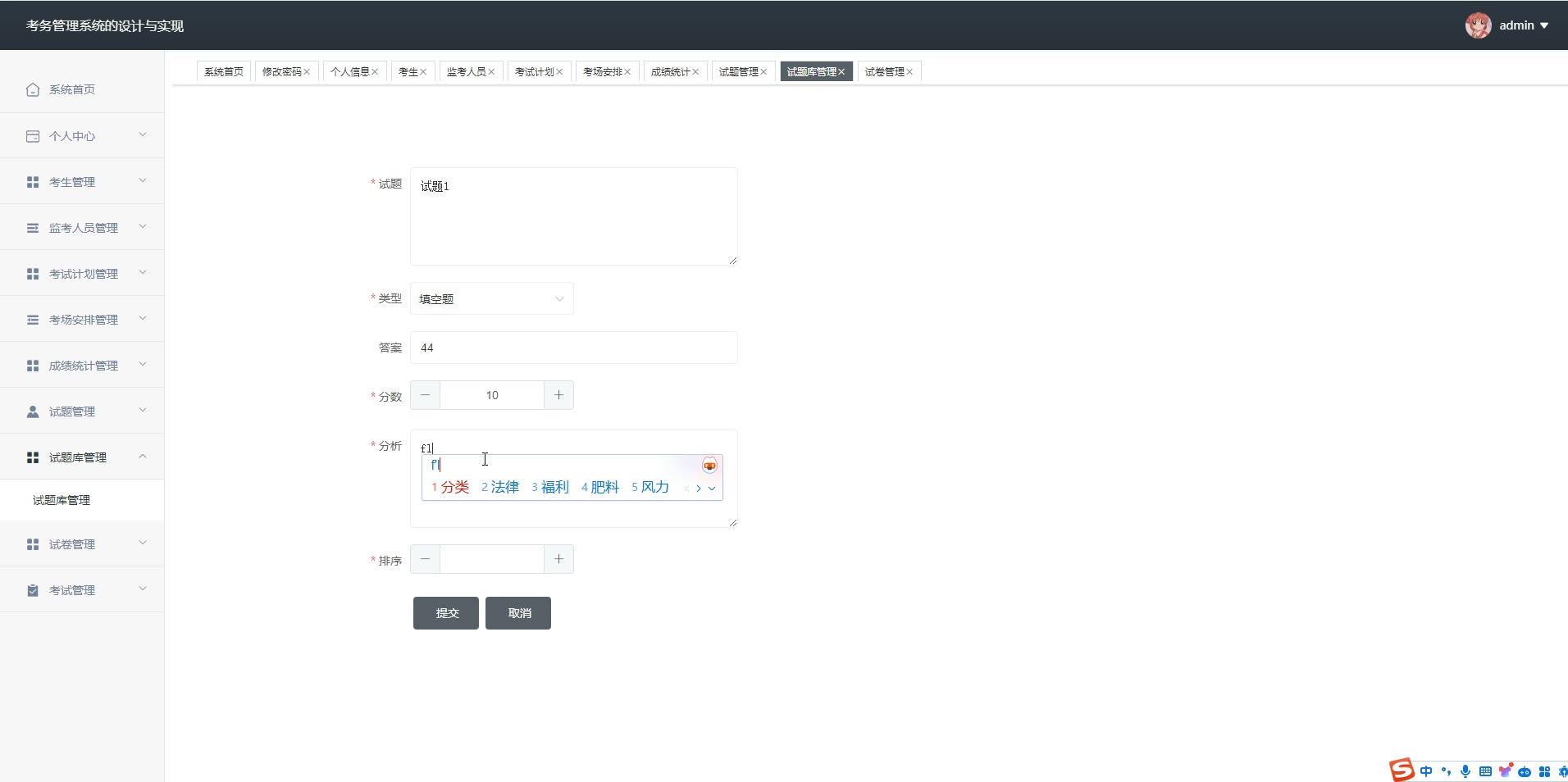
Task: Click the 试题管理 sidebar person icon
Action: (33, 411)
